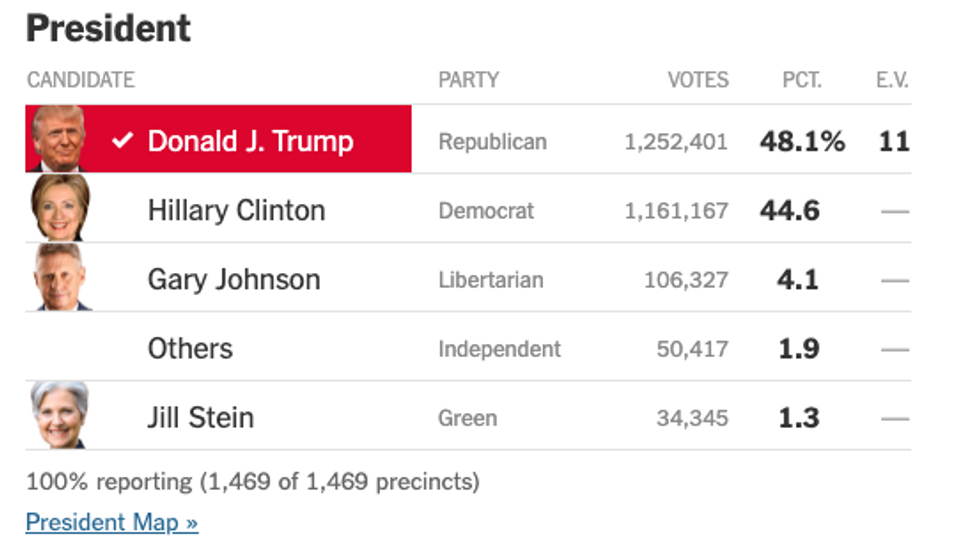
Task: Click Trump's 48.1% percentage value
Action: [x=802, y=141]
